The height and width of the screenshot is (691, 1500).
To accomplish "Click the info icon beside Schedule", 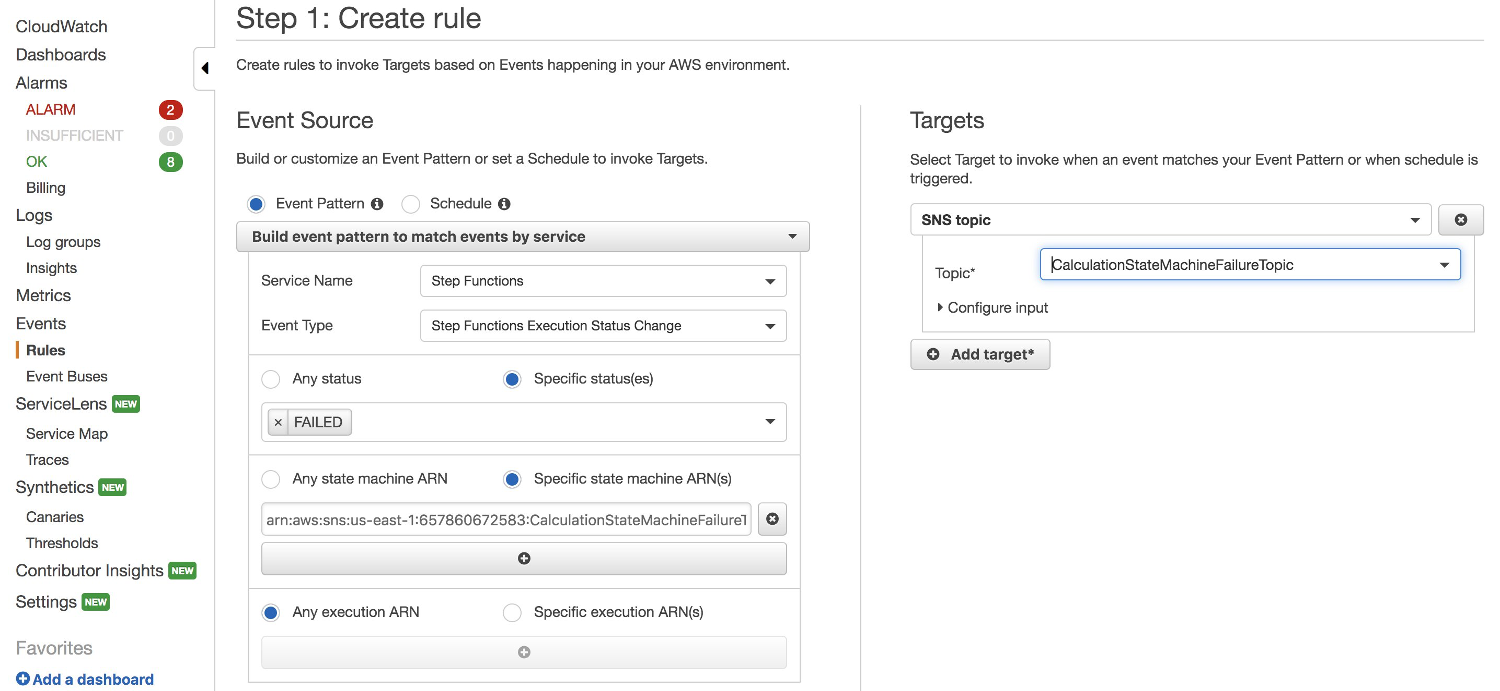I will 504,204.
